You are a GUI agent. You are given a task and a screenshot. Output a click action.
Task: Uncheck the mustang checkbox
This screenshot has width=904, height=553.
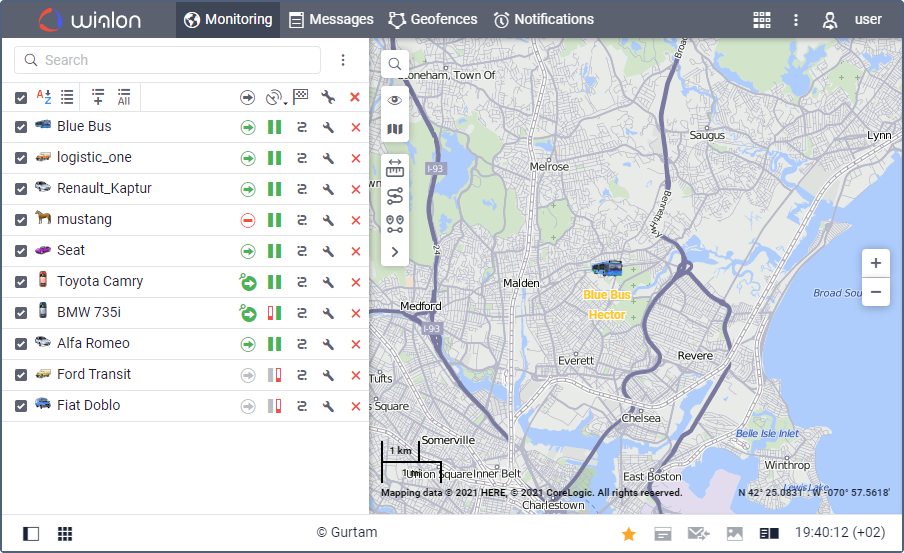click(x=21, y=220)
